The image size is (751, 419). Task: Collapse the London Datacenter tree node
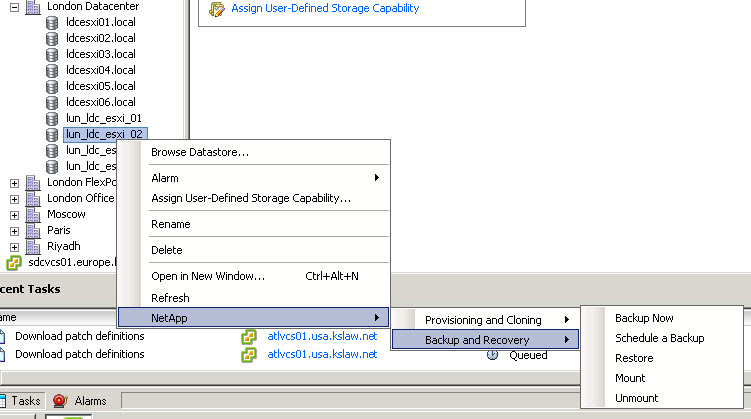[x=14, y=6]
